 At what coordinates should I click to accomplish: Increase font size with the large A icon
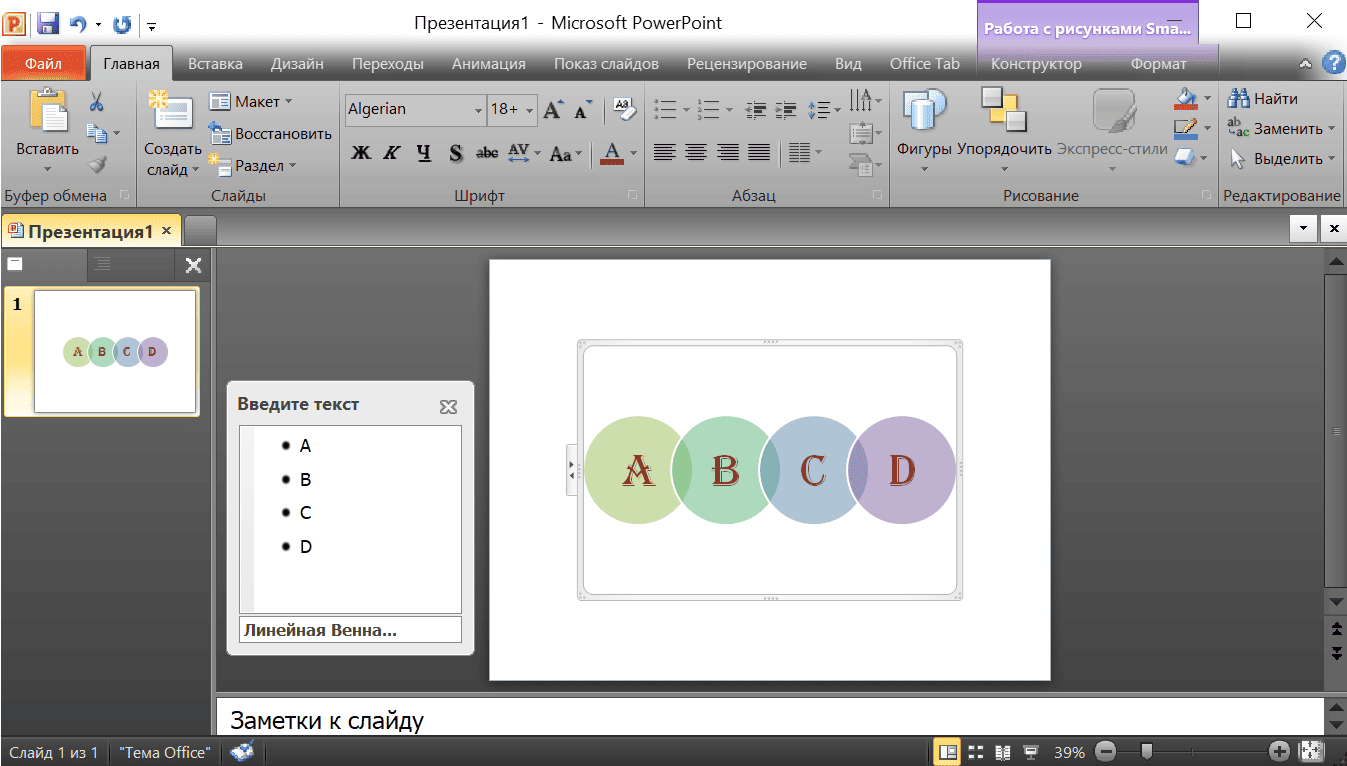pos(554,109)
